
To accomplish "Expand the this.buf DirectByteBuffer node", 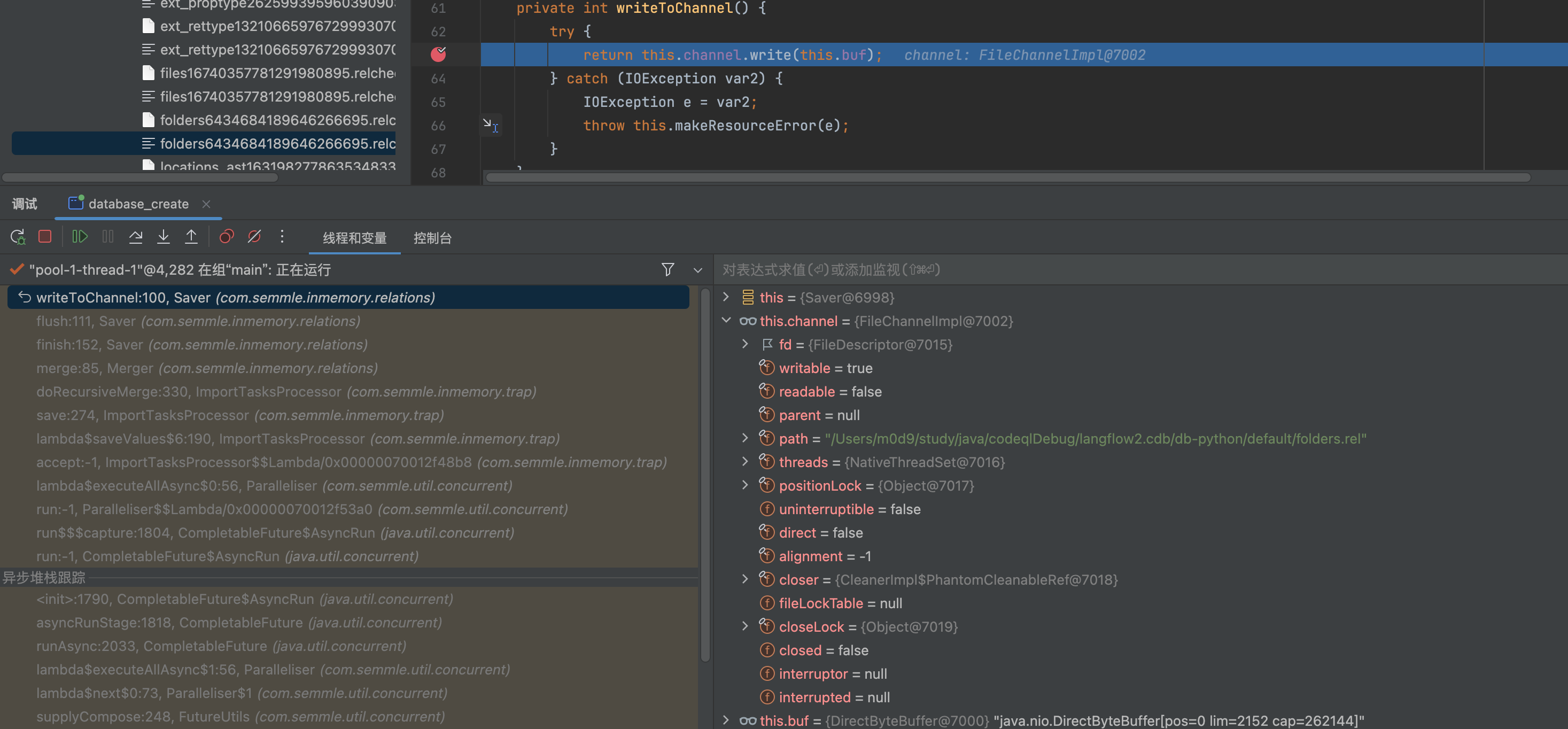I will click(x=726, y=720).
